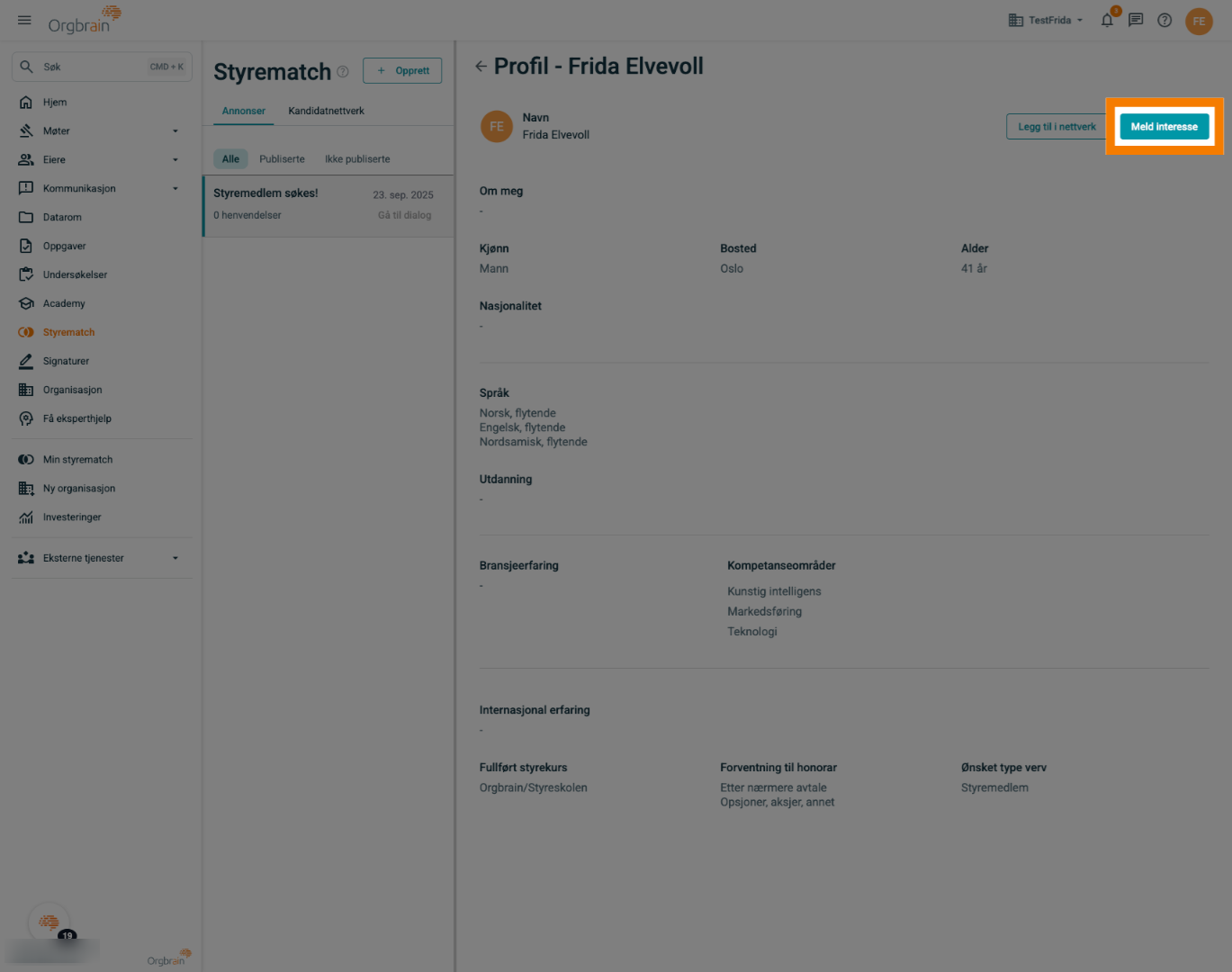This screenshot has width=1232, height=972.
Task: Click the Kommunikasjon chat icon
Action: click(26, 189)
